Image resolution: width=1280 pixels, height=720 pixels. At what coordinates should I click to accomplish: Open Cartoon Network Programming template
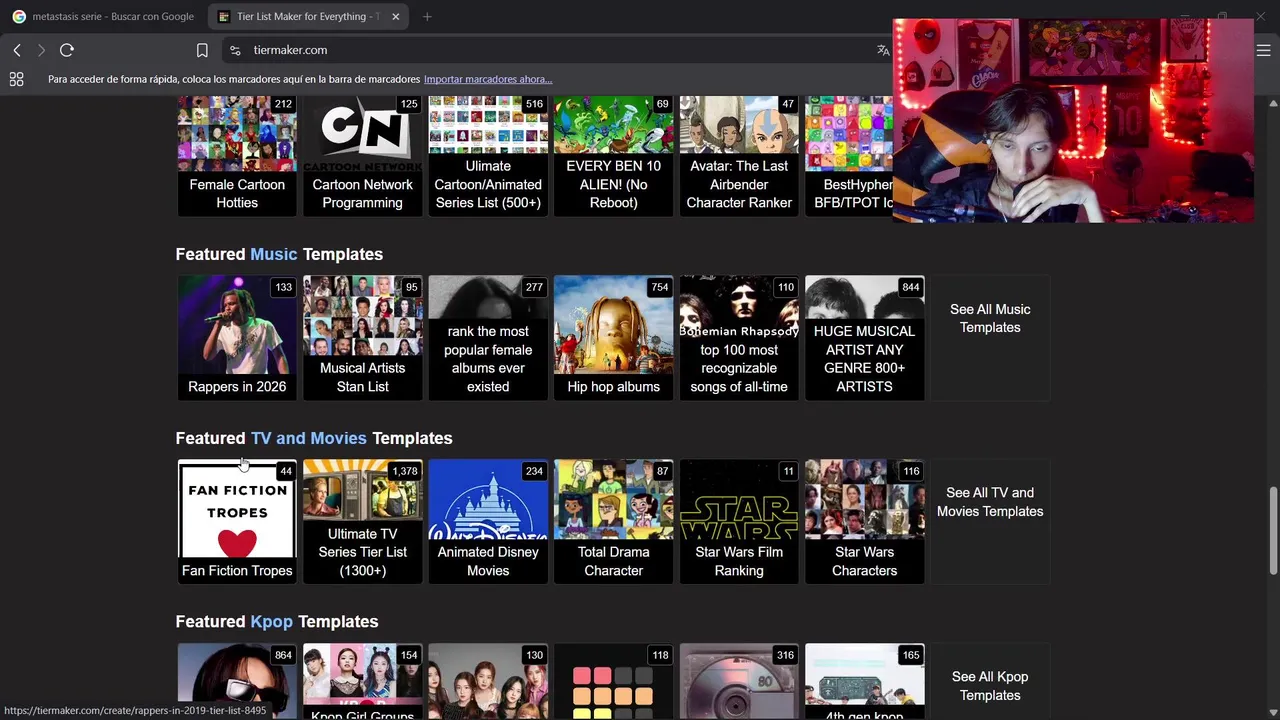(363, 156)
